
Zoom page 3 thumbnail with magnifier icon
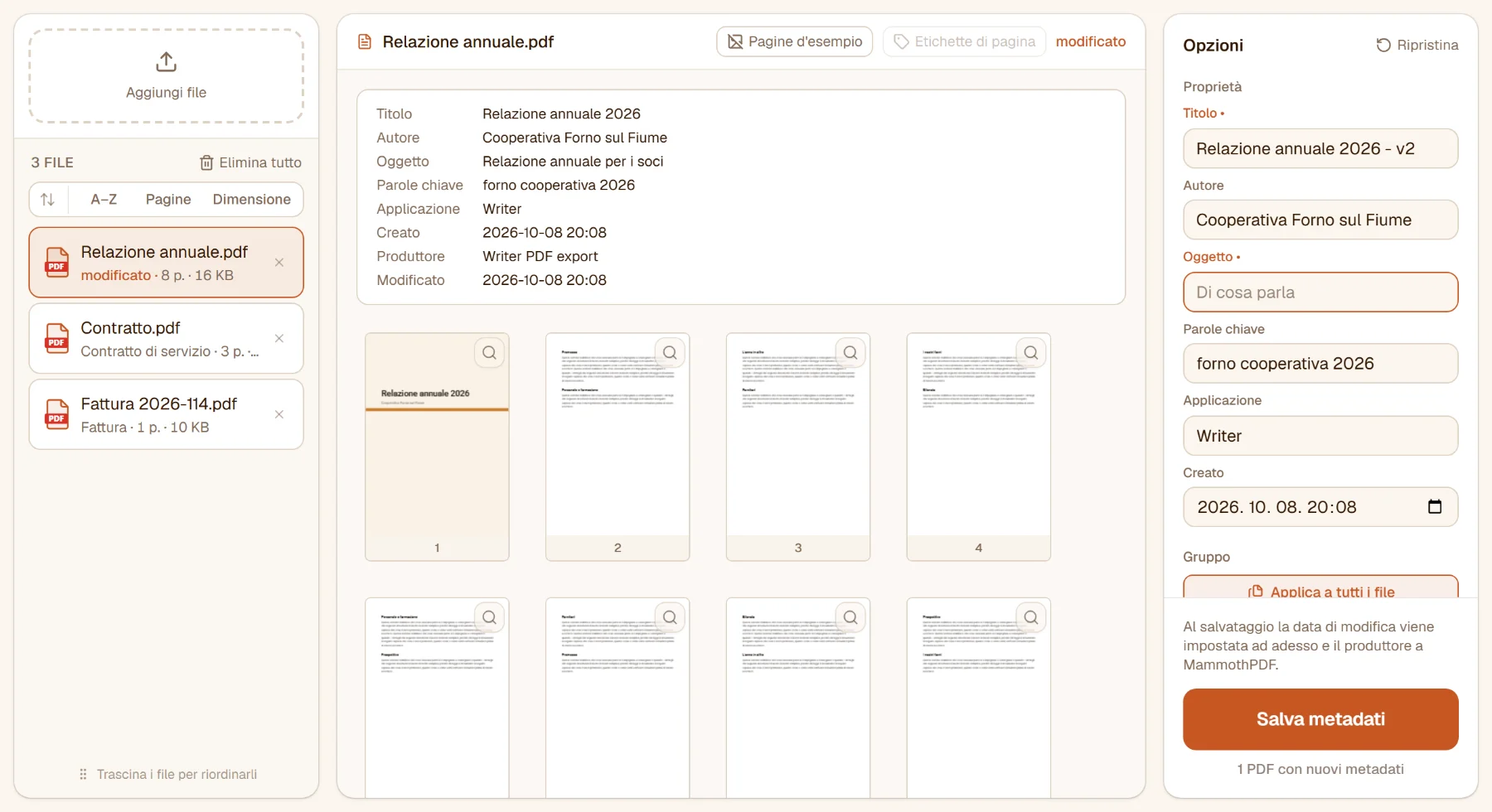click(x=850, y=353)
